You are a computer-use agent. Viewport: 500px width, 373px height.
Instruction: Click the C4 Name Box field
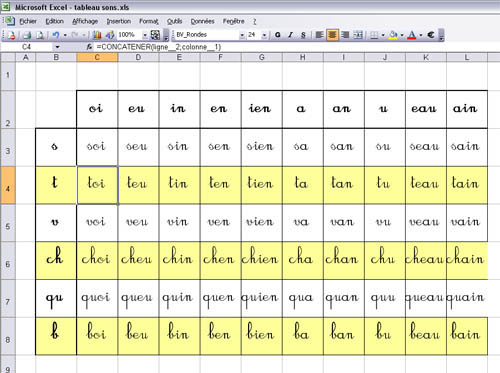tap(27, 47)
